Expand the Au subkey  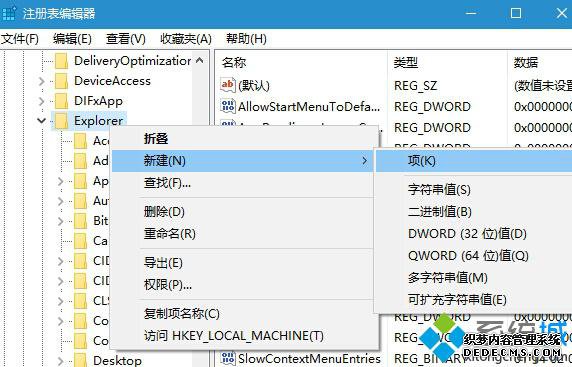pos(61,201)
